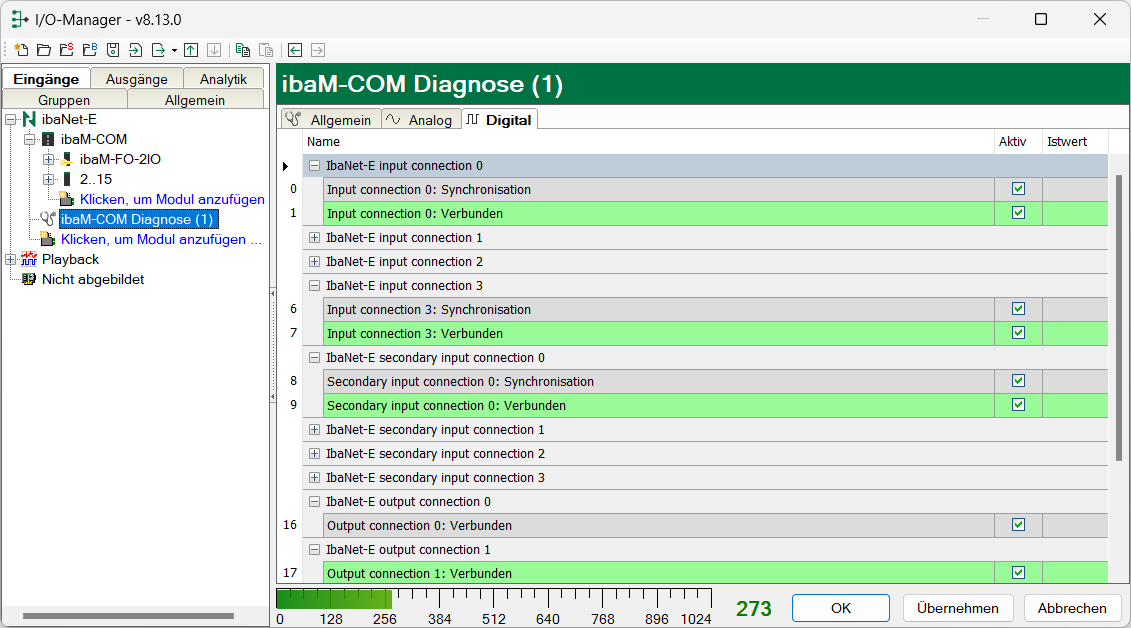
Task: Move the module down with the down-arrow icon
Action: (214, 50)
